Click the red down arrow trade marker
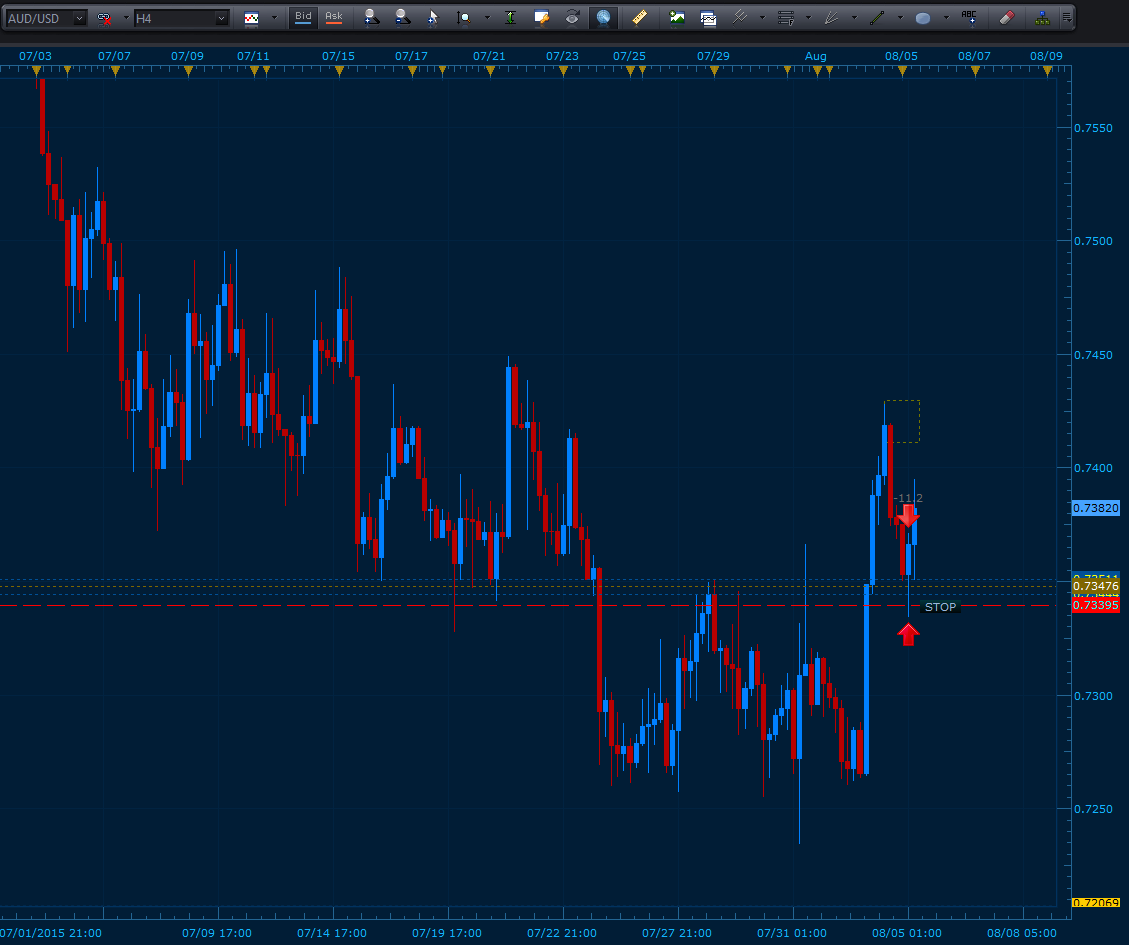Screen dimensions: 1129x945 [907, 516]
